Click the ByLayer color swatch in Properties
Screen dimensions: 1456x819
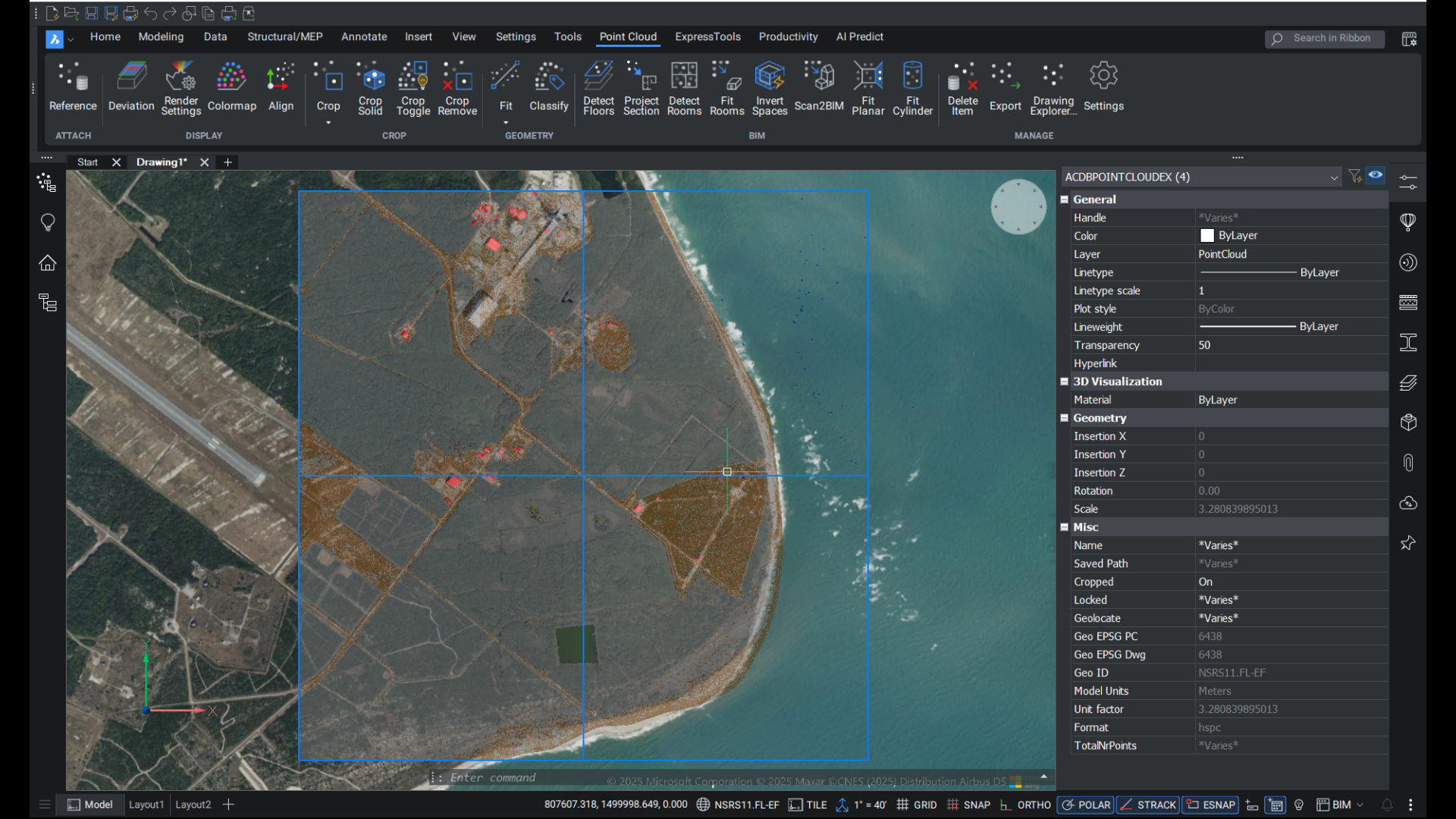1207,235
